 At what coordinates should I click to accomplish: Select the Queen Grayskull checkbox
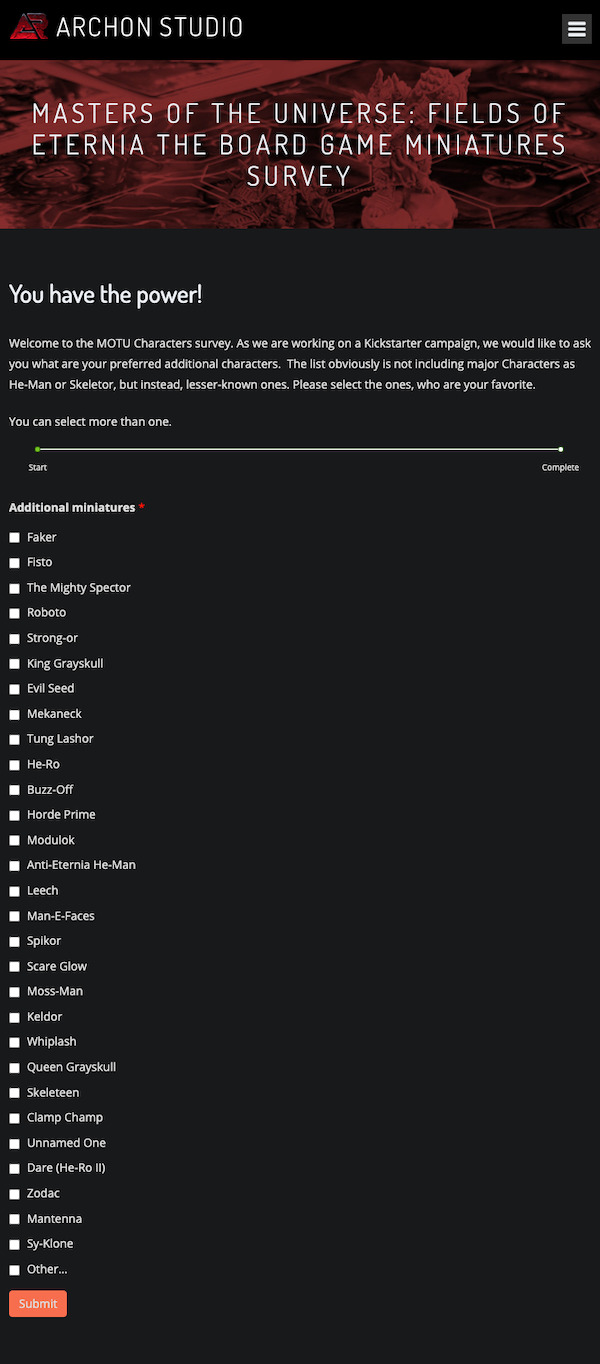(15, 1068)
